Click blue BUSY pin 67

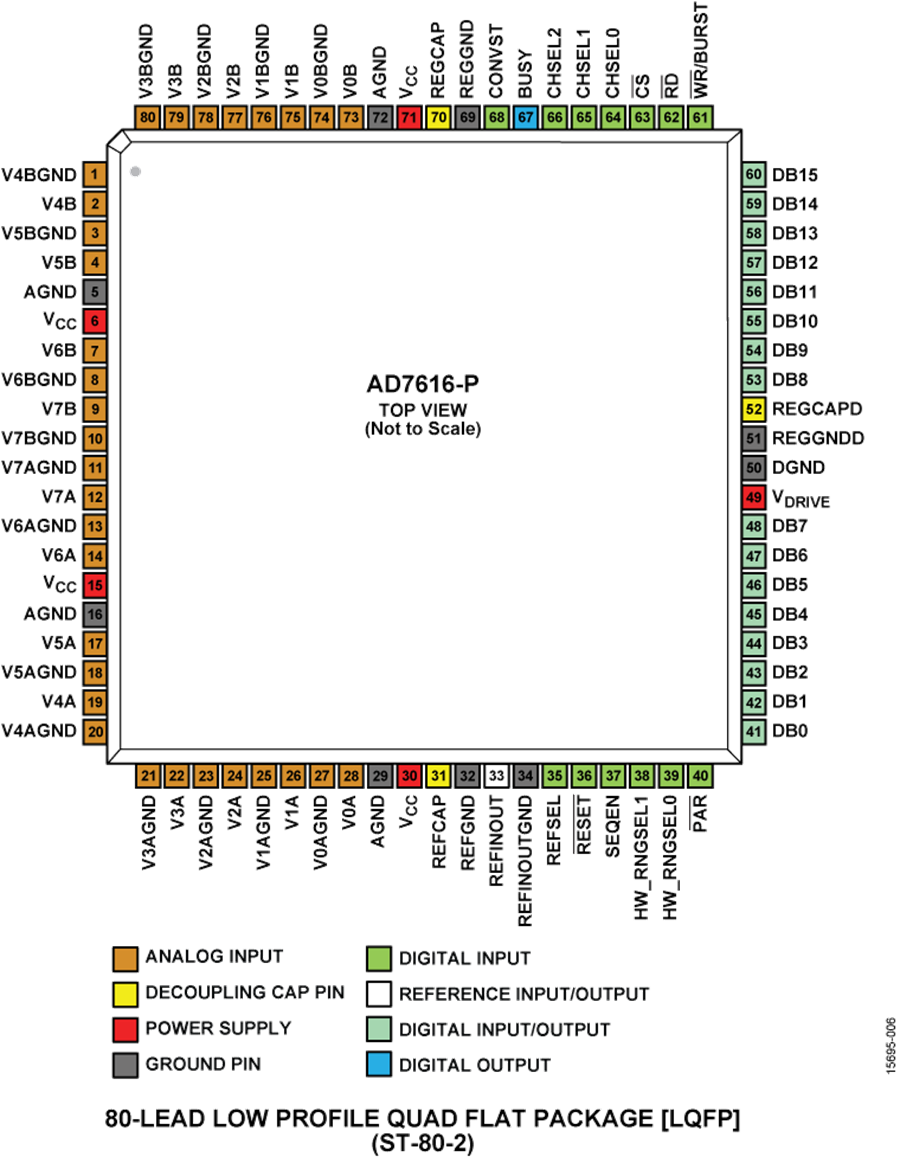pyautogui.click(x=525, y=117)
